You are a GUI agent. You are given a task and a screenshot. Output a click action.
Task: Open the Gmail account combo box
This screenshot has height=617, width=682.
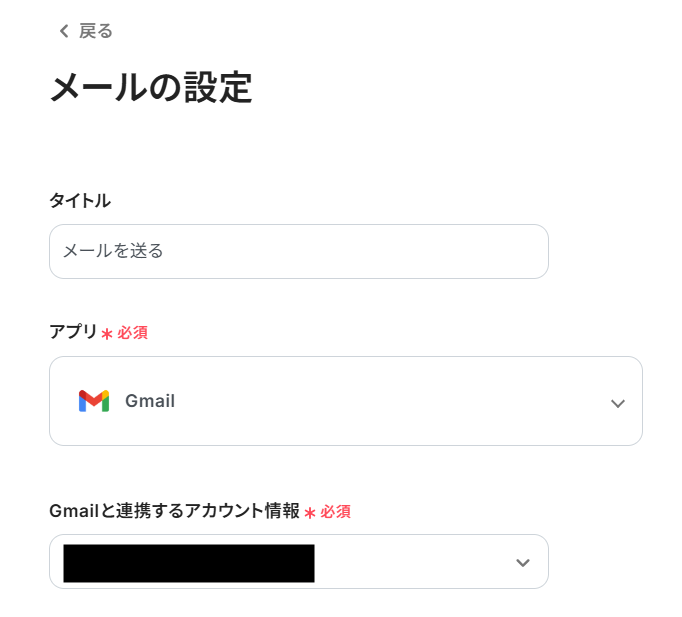(420, 562)
